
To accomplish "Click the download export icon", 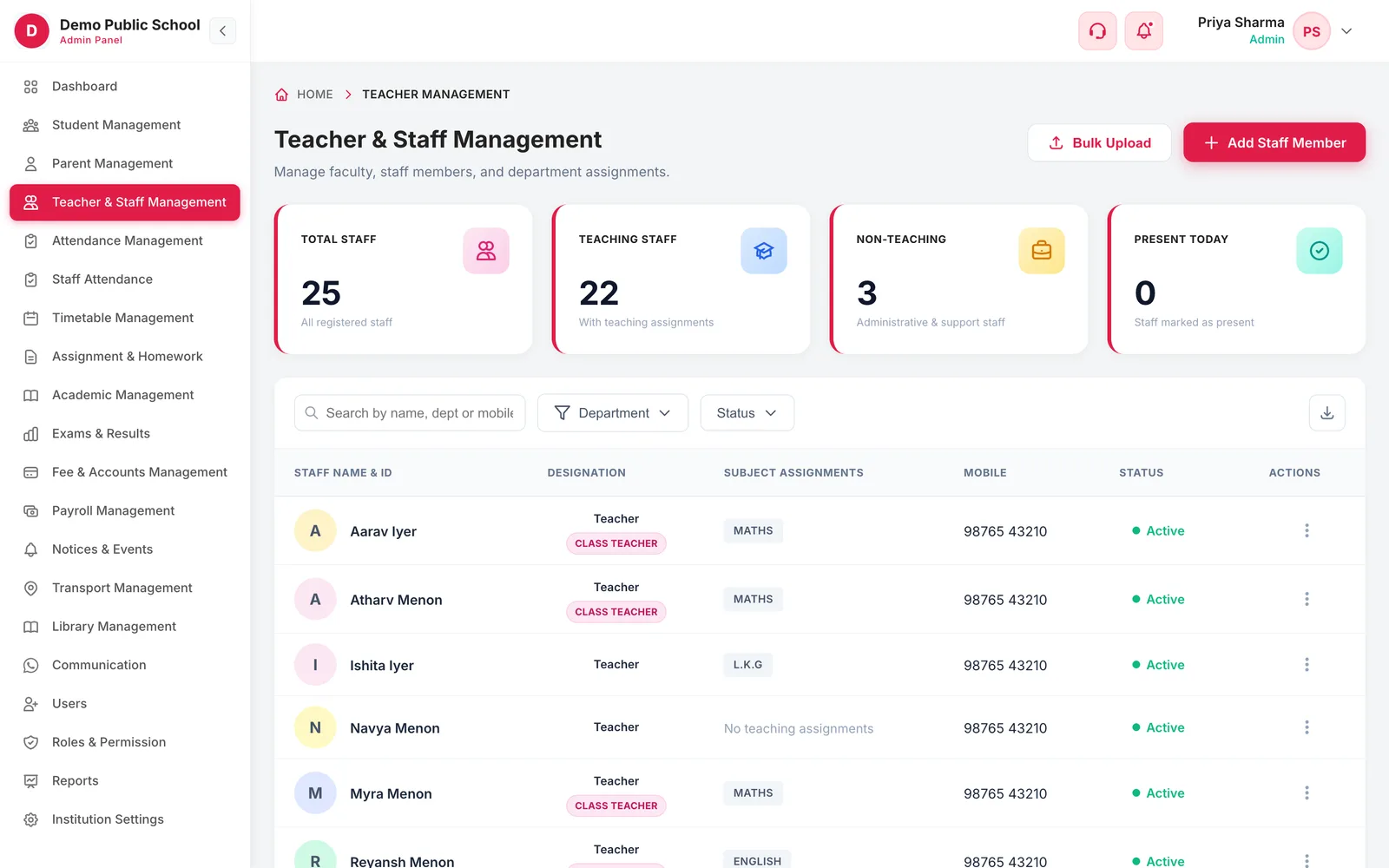I will [1327, 413].
